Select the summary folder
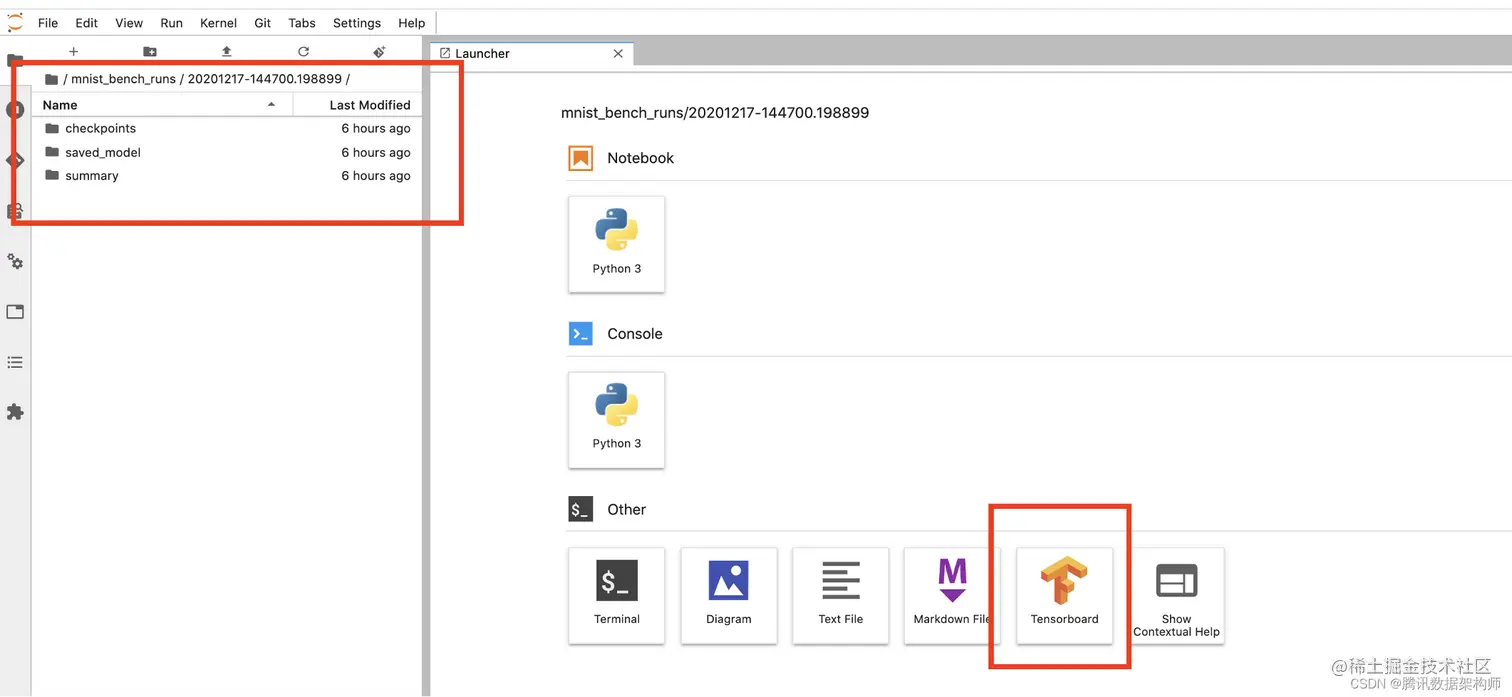The height and width of the screenshot is (697, 1512). pyautogui.click(x=227, y=176)
